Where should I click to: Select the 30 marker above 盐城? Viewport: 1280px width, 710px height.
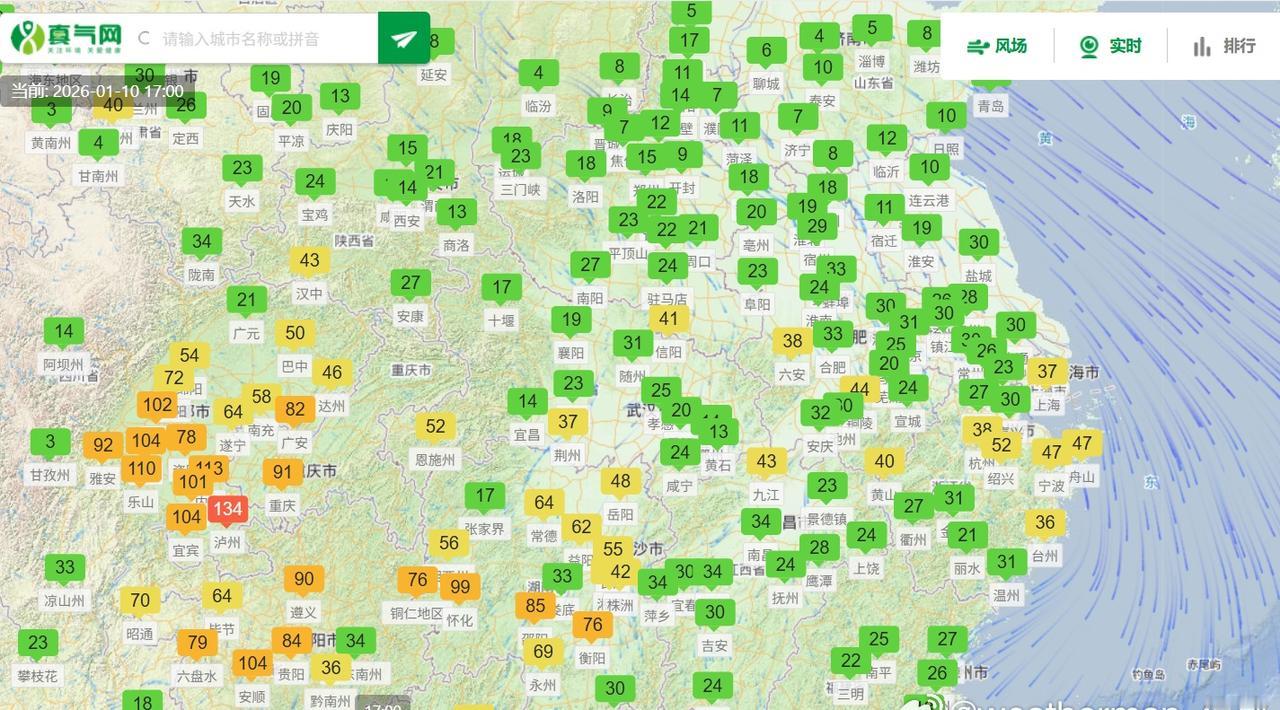pyautogui.click(x=979, y=243)
